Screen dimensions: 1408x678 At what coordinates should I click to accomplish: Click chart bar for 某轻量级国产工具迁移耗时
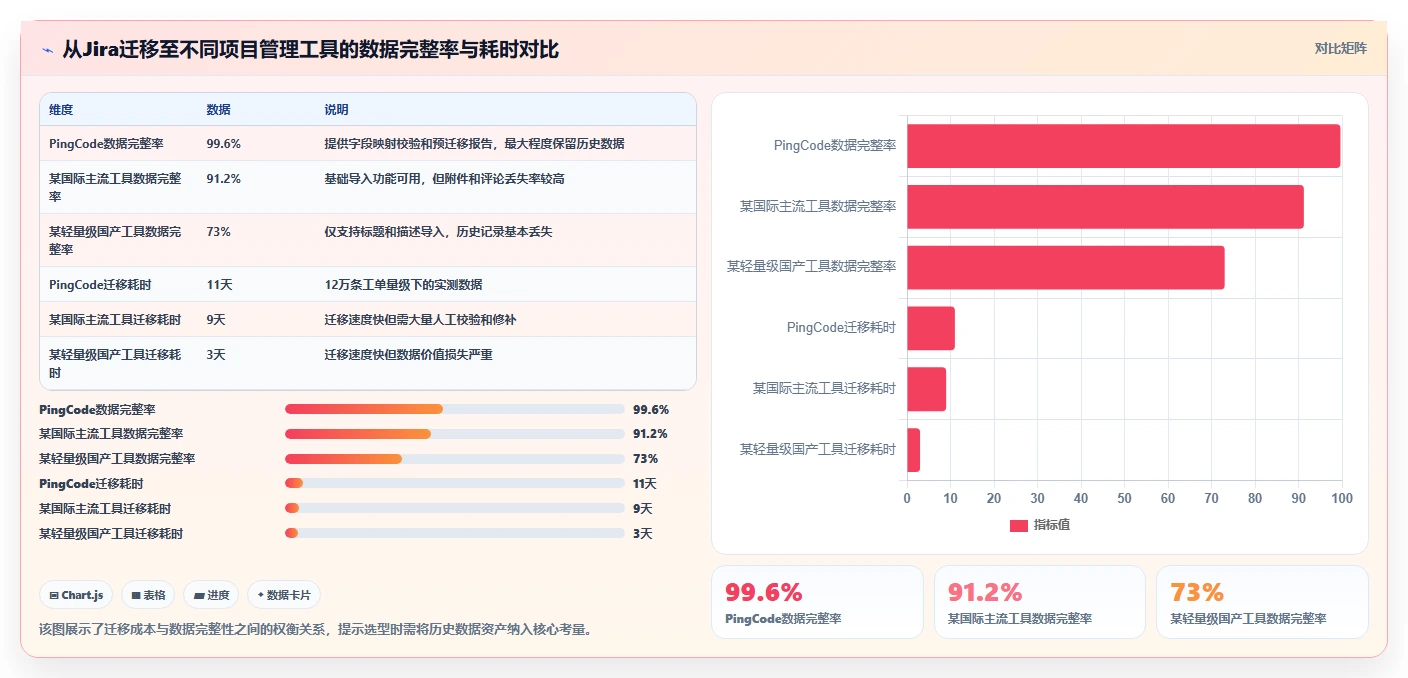tap(913, 450)
